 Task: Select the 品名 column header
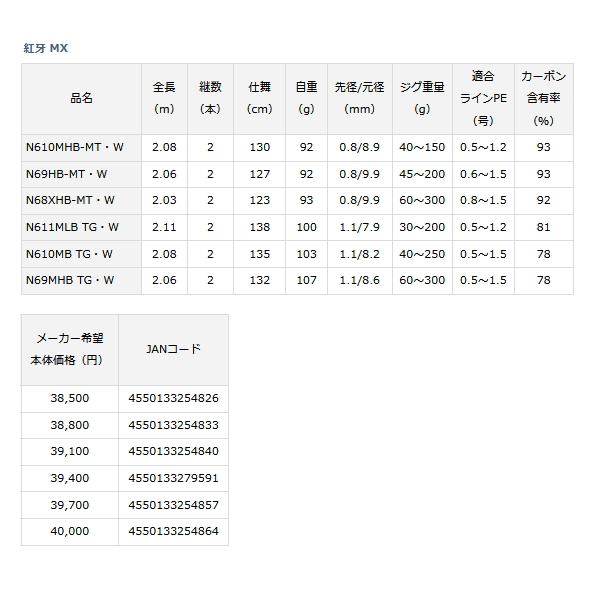coord(82,99)
